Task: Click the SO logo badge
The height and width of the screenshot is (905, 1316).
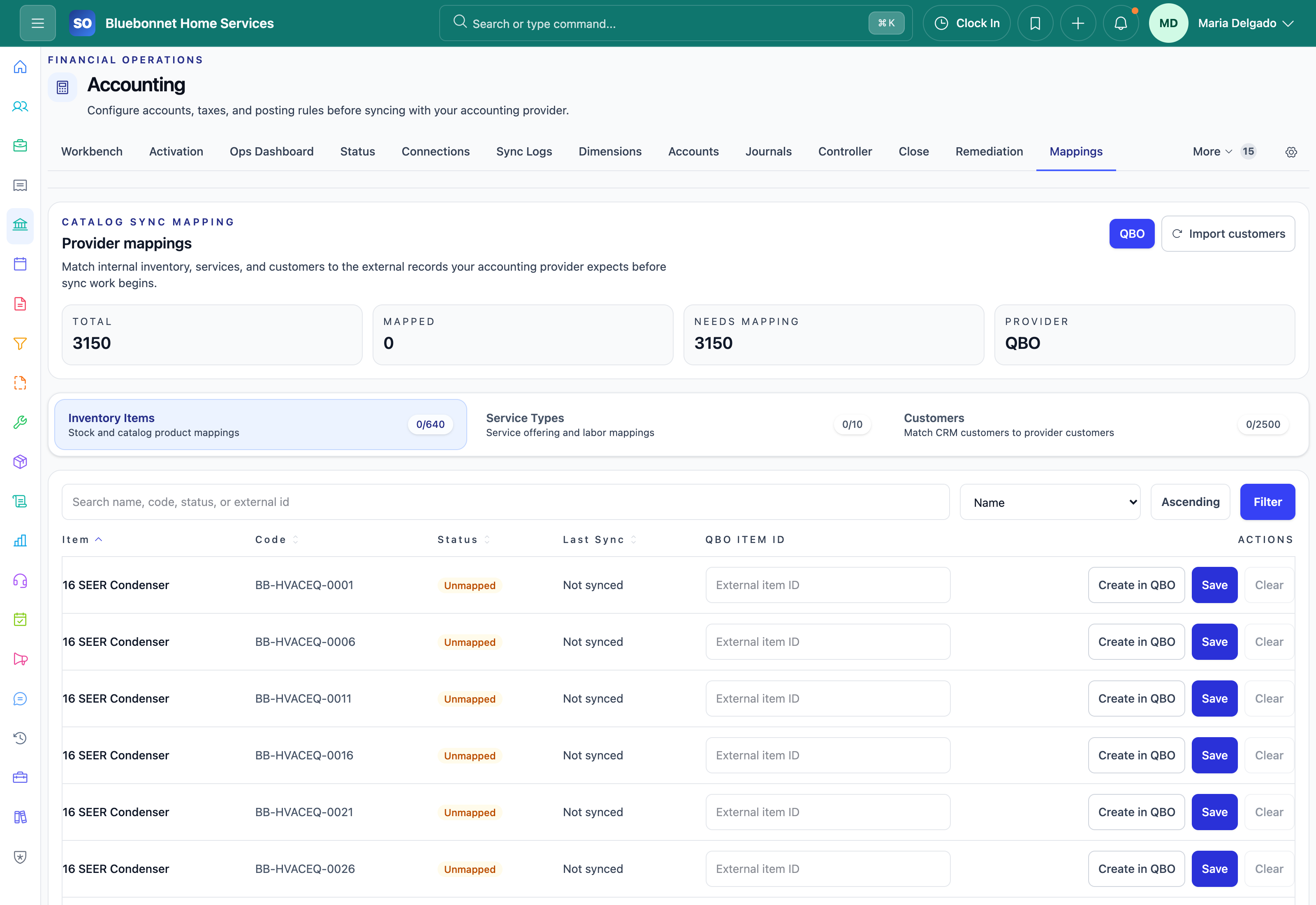Action: pos(82,23)
